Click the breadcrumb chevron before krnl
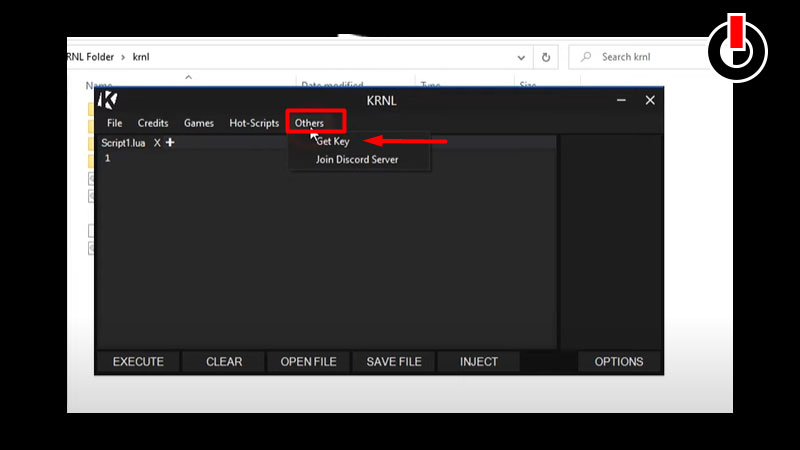Viewport: 800px width, 450px height. click(123, 57)
